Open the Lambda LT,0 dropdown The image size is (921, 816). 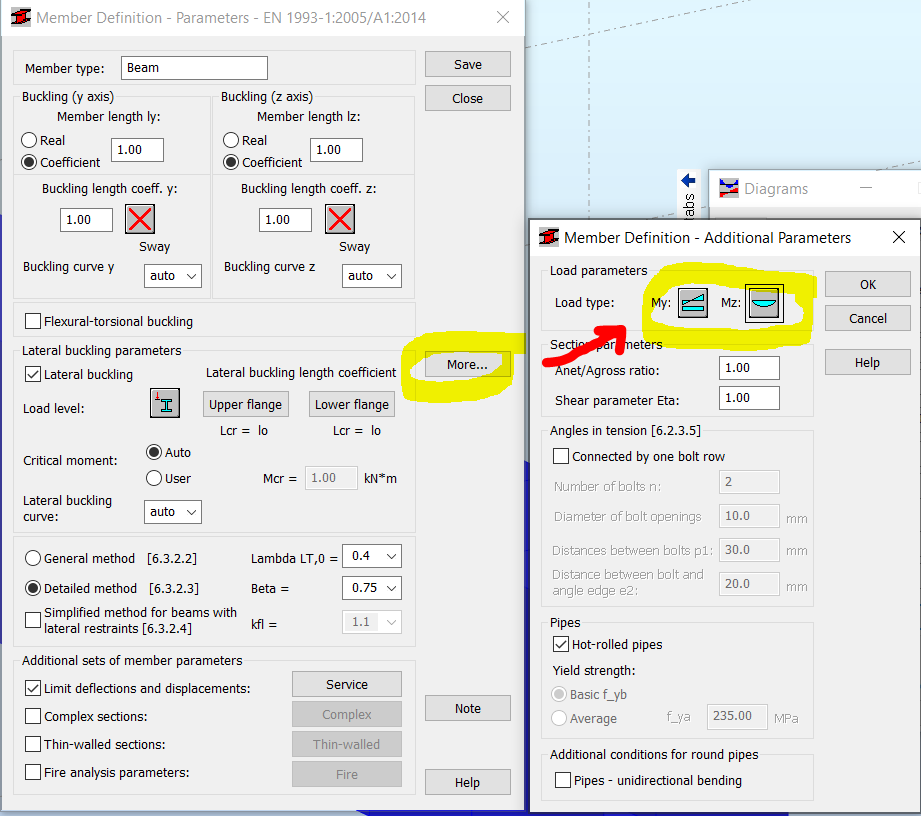pyautogui.click(x=371, y=555)
